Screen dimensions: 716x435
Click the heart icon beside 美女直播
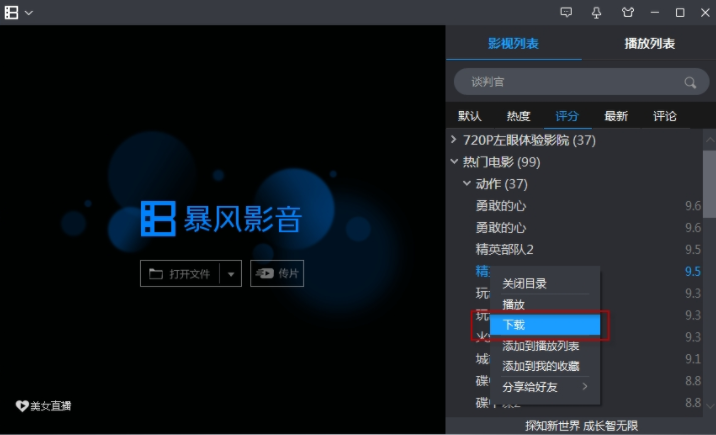pyautogui.click(x=21, y=406)
